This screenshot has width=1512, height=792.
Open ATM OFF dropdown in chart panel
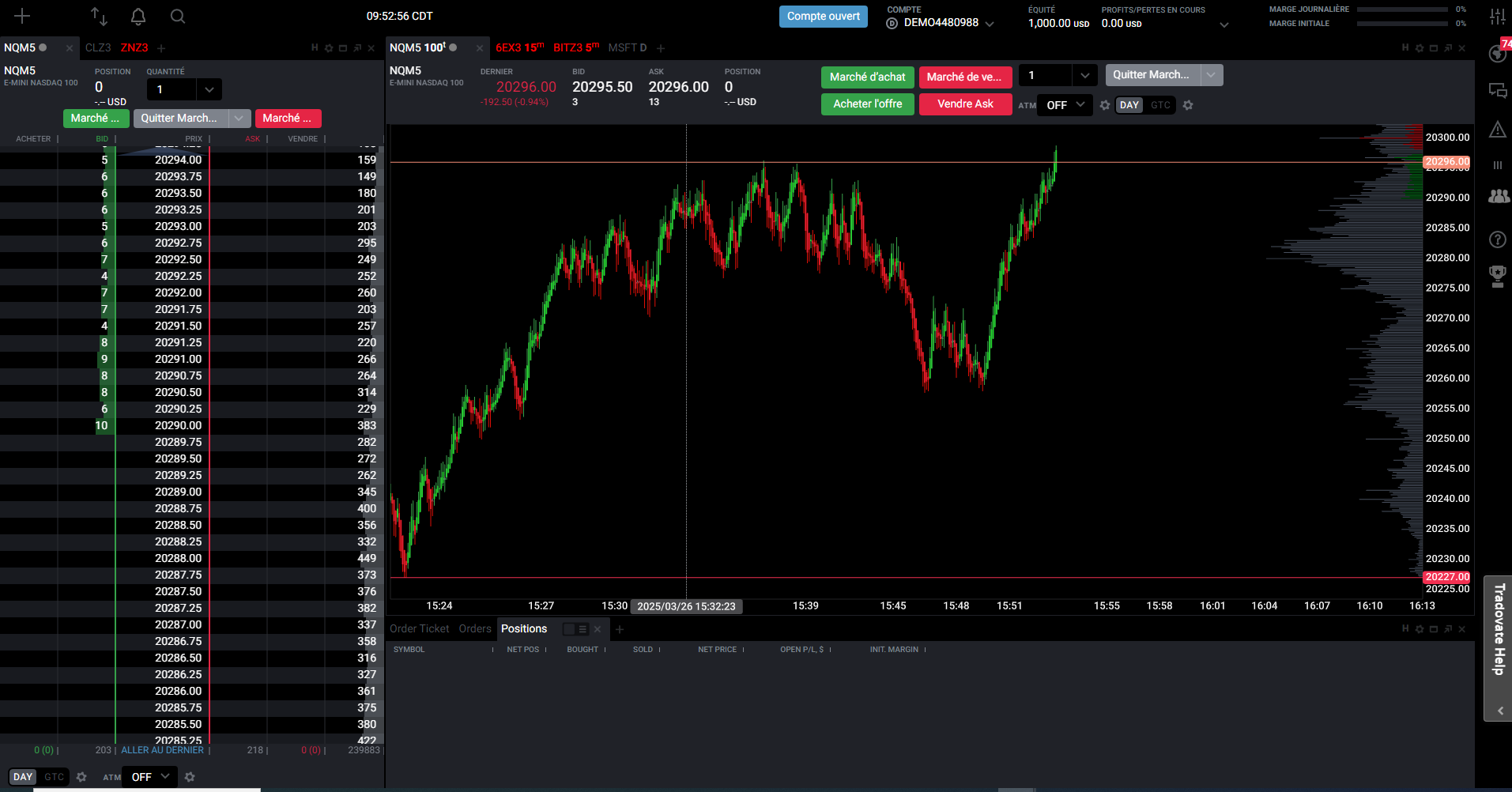(1065, 105)
